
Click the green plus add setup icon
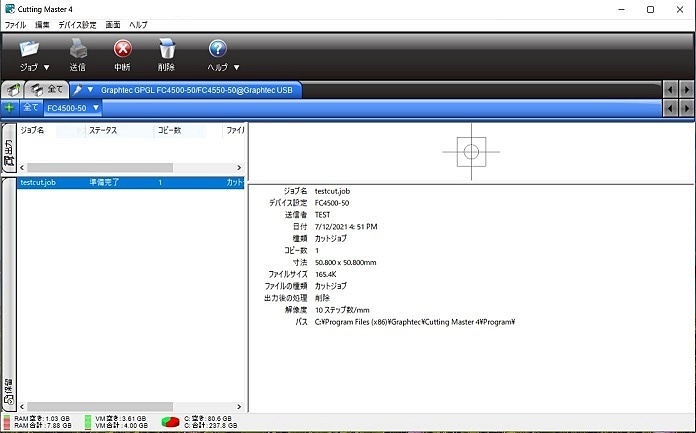click(x=9, y=107)
